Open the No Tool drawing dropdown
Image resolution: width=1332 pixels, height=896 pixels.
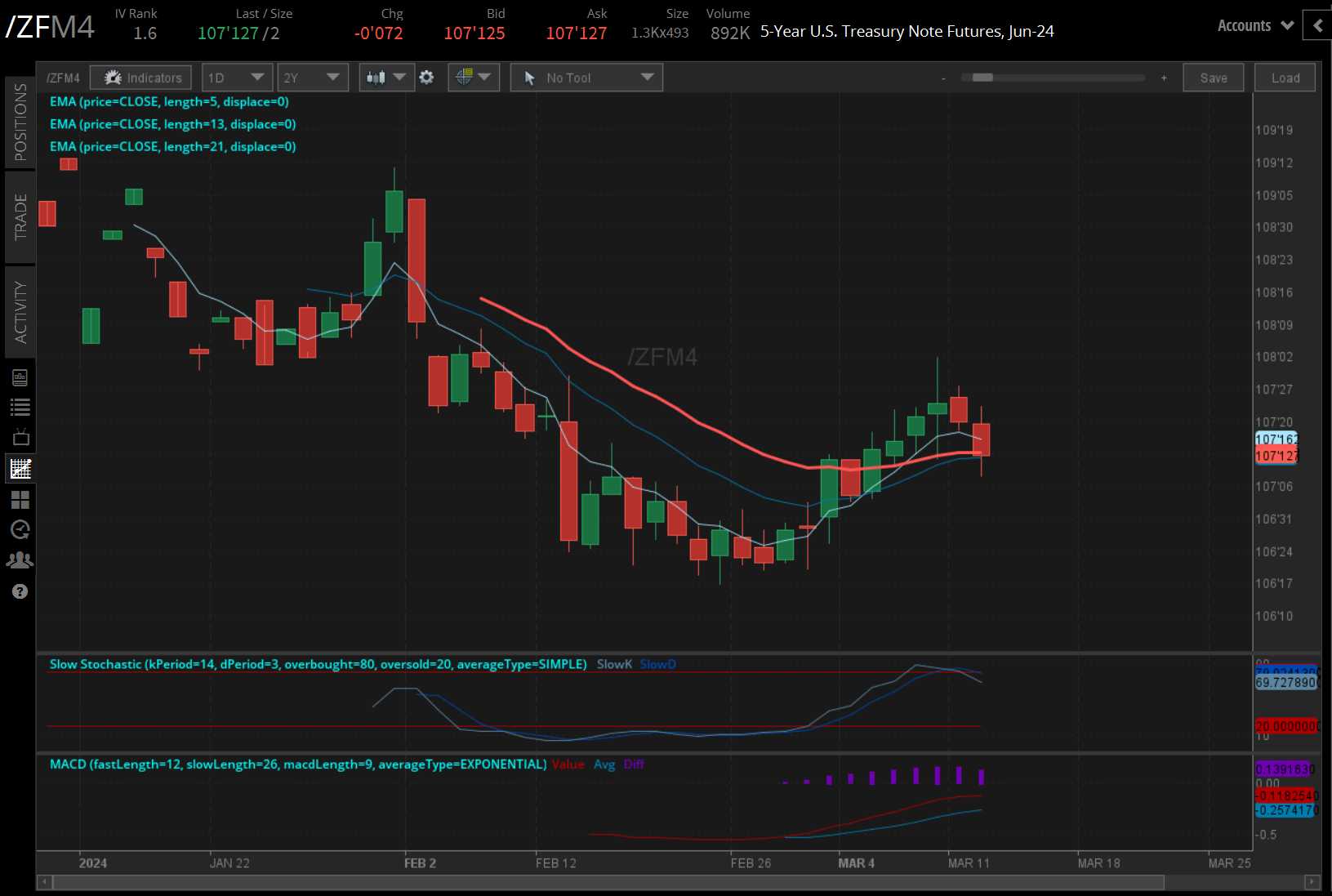click(x=586, y=78)
